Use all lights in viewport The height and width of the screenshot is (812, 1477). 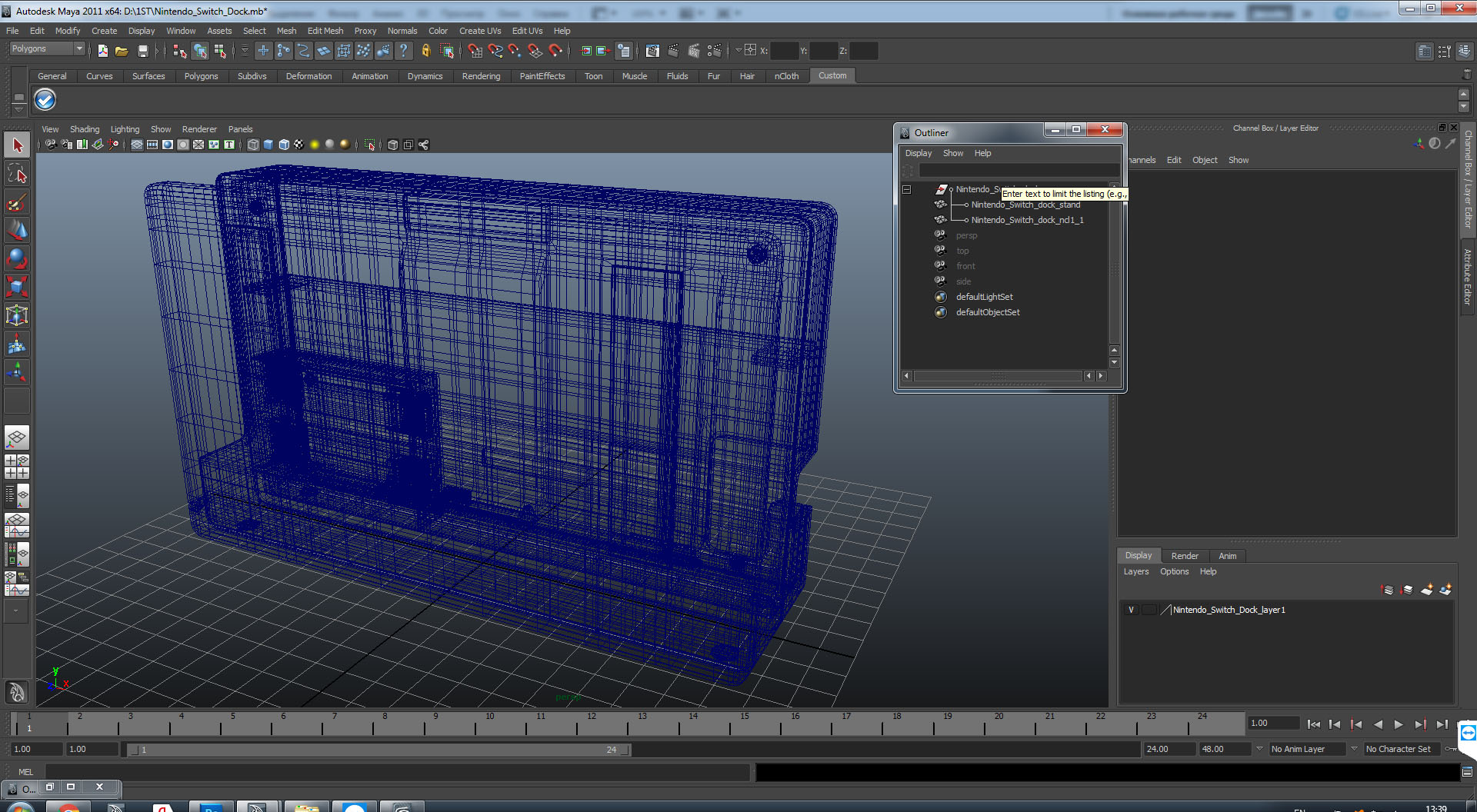(x=315, y=145)
